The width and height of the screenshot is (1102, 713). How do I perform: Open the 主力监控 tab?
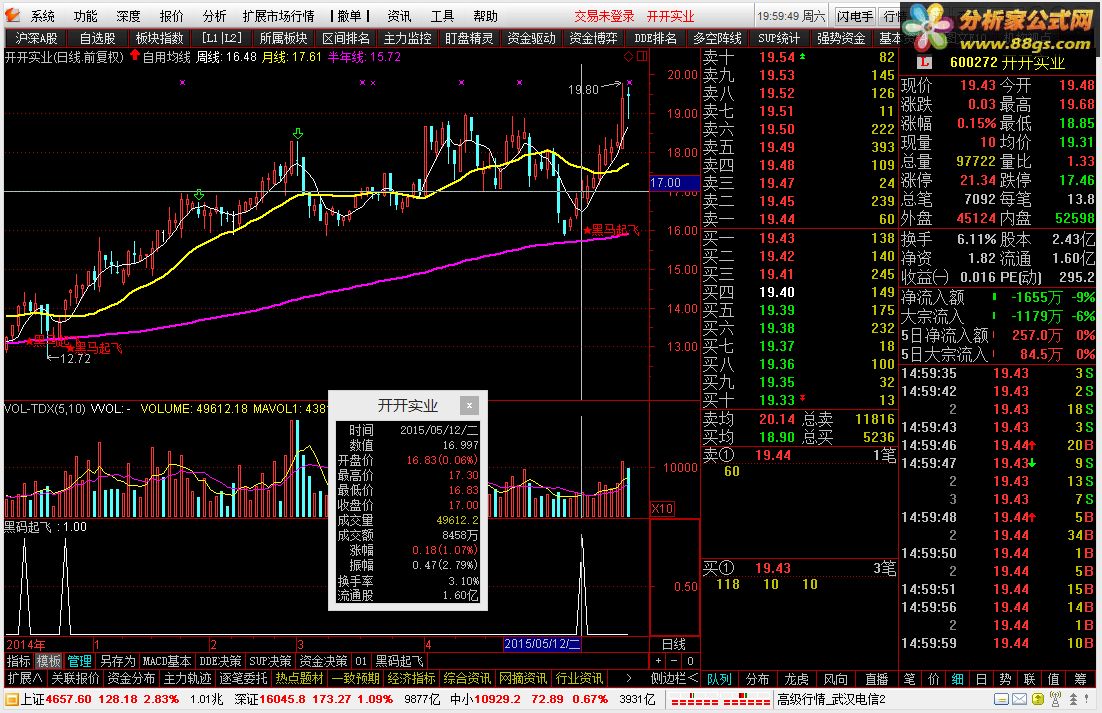(407, 39)
